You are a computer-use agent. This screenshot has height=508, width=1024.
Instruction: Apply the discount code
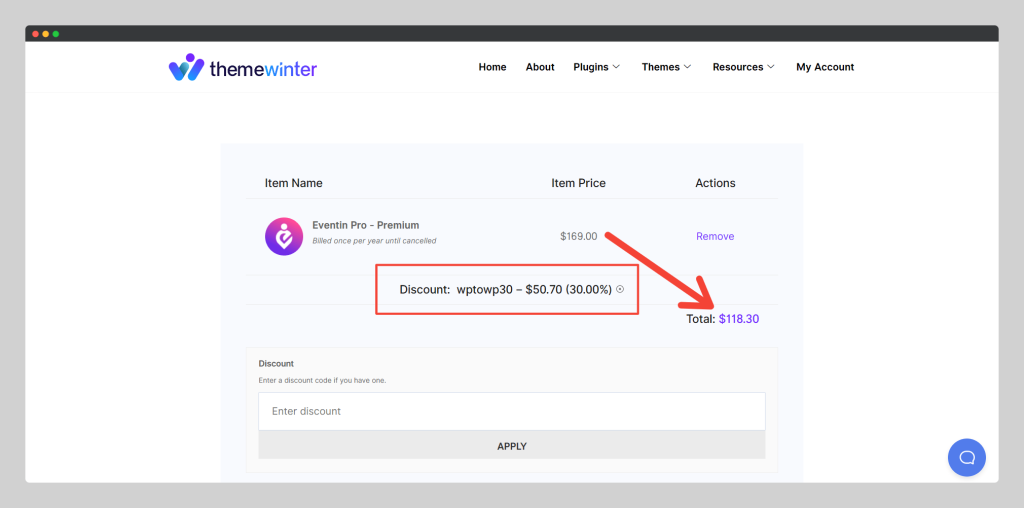[x=512, y=447]
